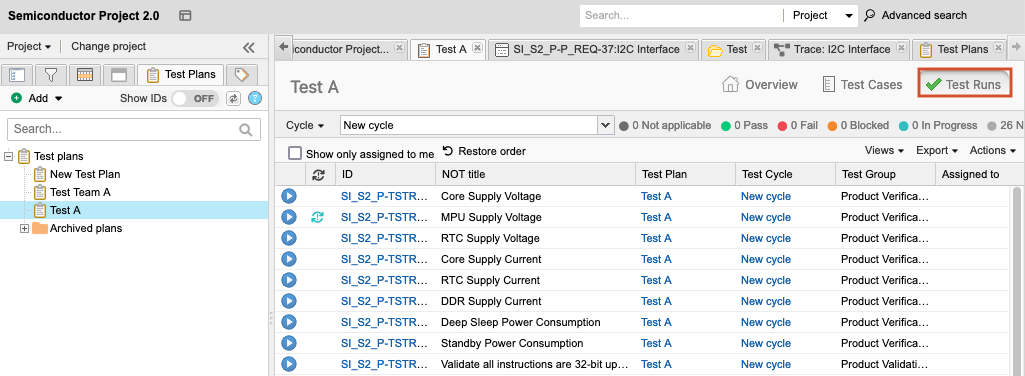Click the sync column header icon
This screenshot has width=1025, height=376.
coord(319,175)
